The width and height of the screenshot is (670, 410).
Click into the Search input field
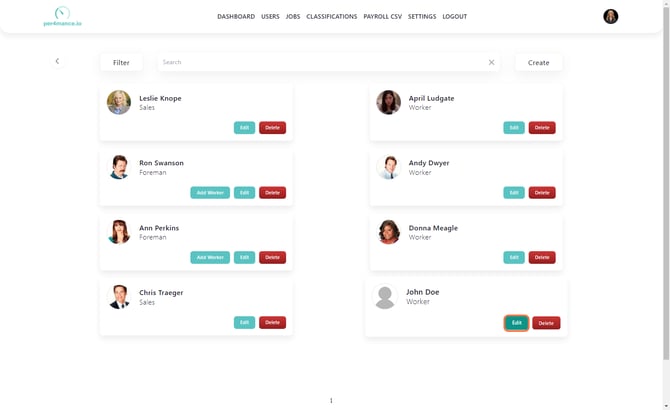(320, 62)
